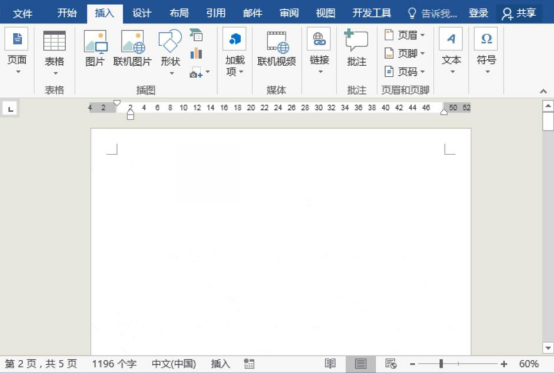Insert 联机视频 online video

[276, 48]
